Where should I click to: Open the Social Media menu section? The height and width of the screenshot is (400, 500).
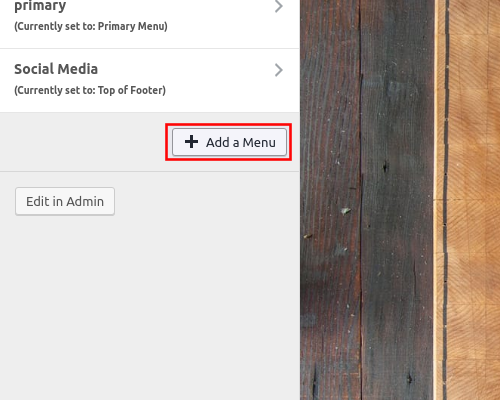point(150,80)
